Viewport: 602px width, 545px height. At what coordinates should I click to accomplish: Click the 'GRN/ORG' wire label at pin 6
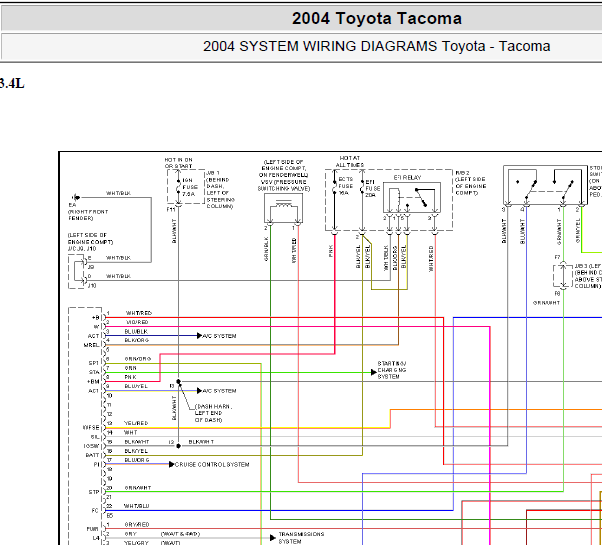(x=138, y=359)
